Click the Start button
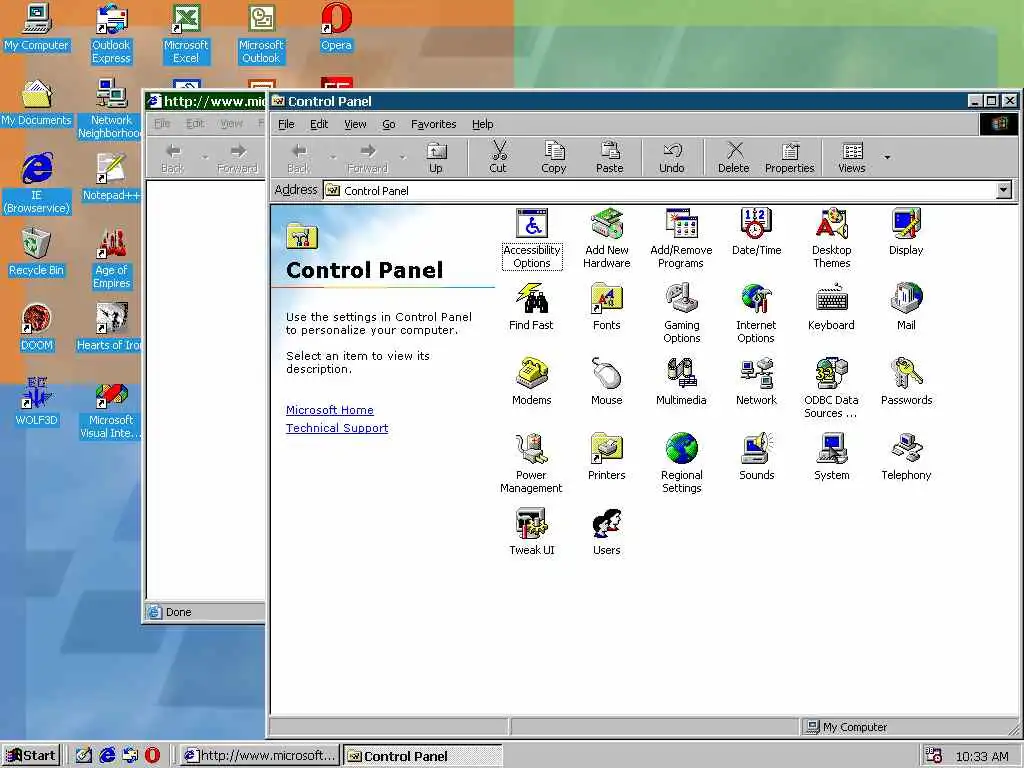 pyautogui.click(x=31, y=756)
